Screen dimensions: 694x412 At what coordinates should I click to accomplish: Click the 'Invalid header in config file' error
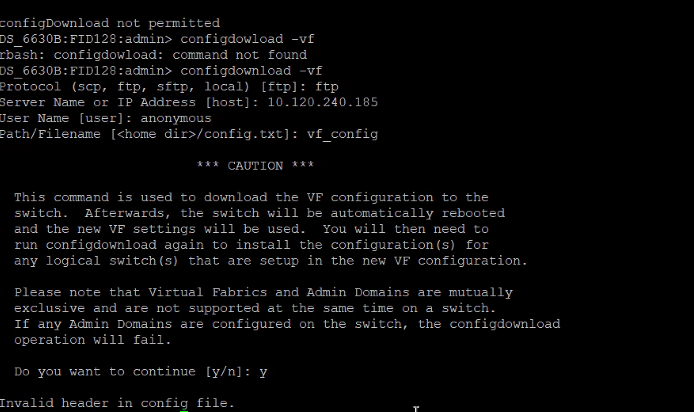(117, 403)
